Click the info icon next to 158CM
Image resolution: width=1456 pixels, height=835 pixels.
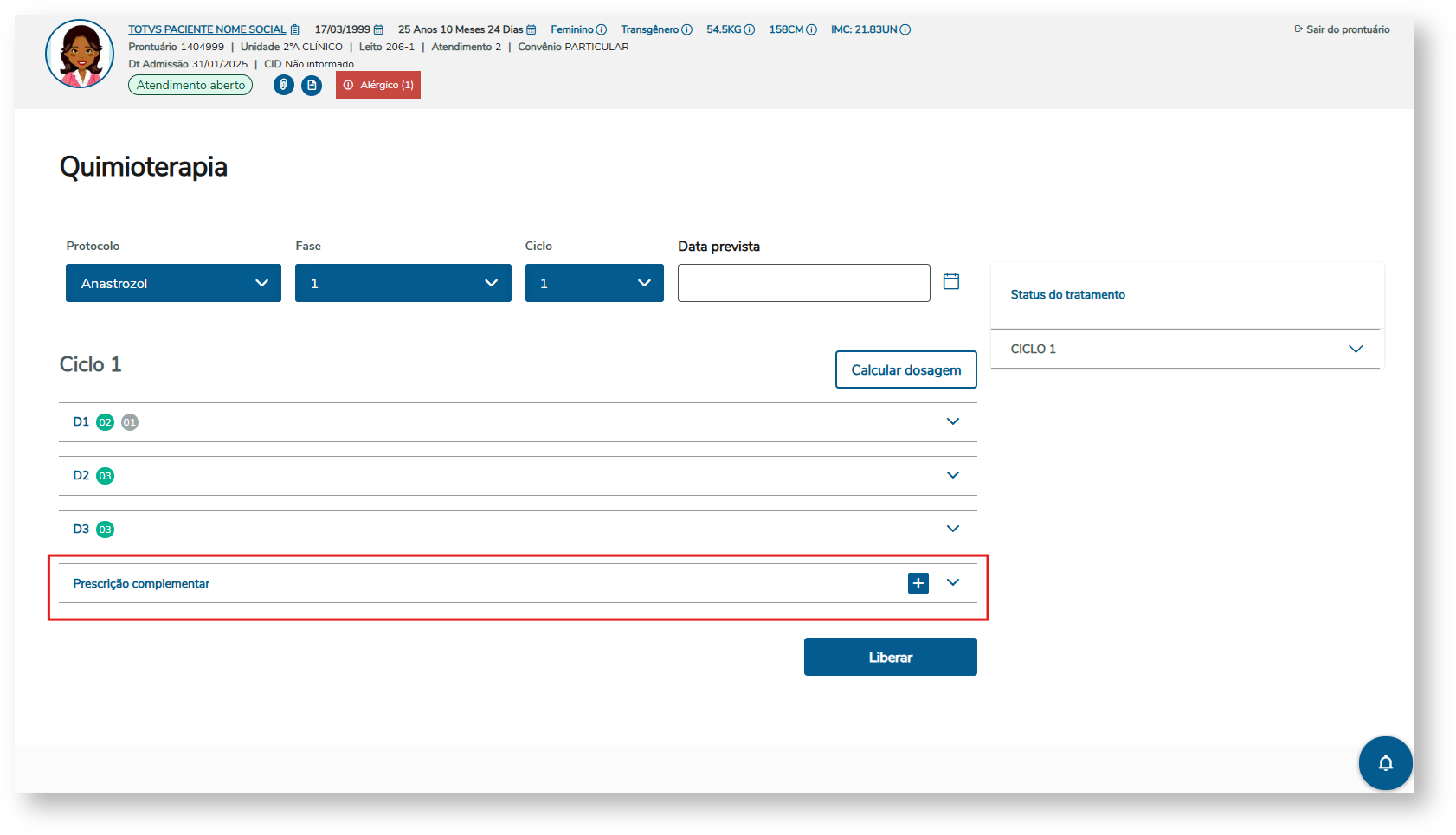[812, 29]
